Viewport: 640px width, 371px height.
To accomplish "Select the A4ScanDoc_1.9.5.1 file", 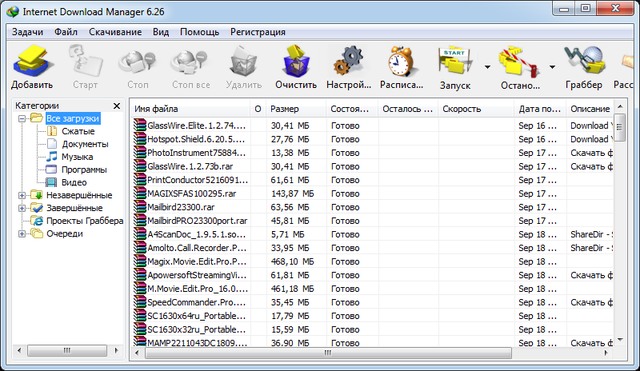I will click(372, 234).
